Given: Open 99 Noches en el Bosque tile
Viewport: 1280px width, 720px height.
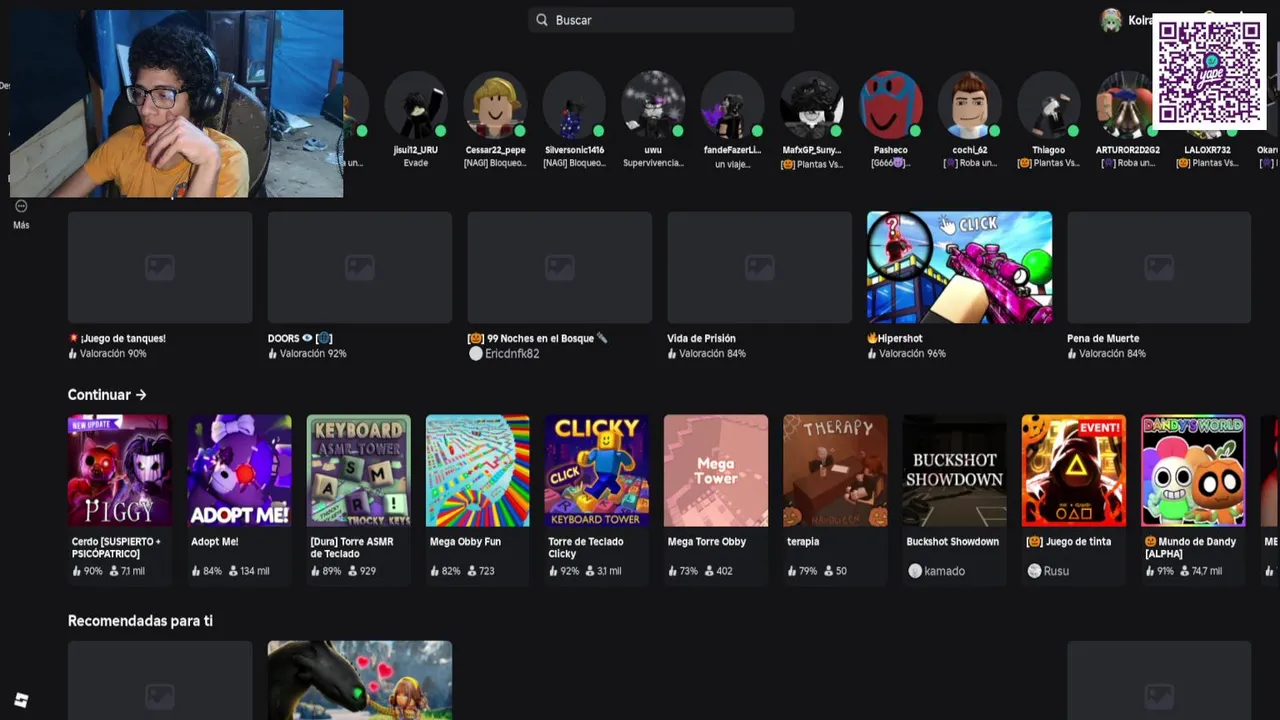Looking at the screenshot, I should pos(560,267).
